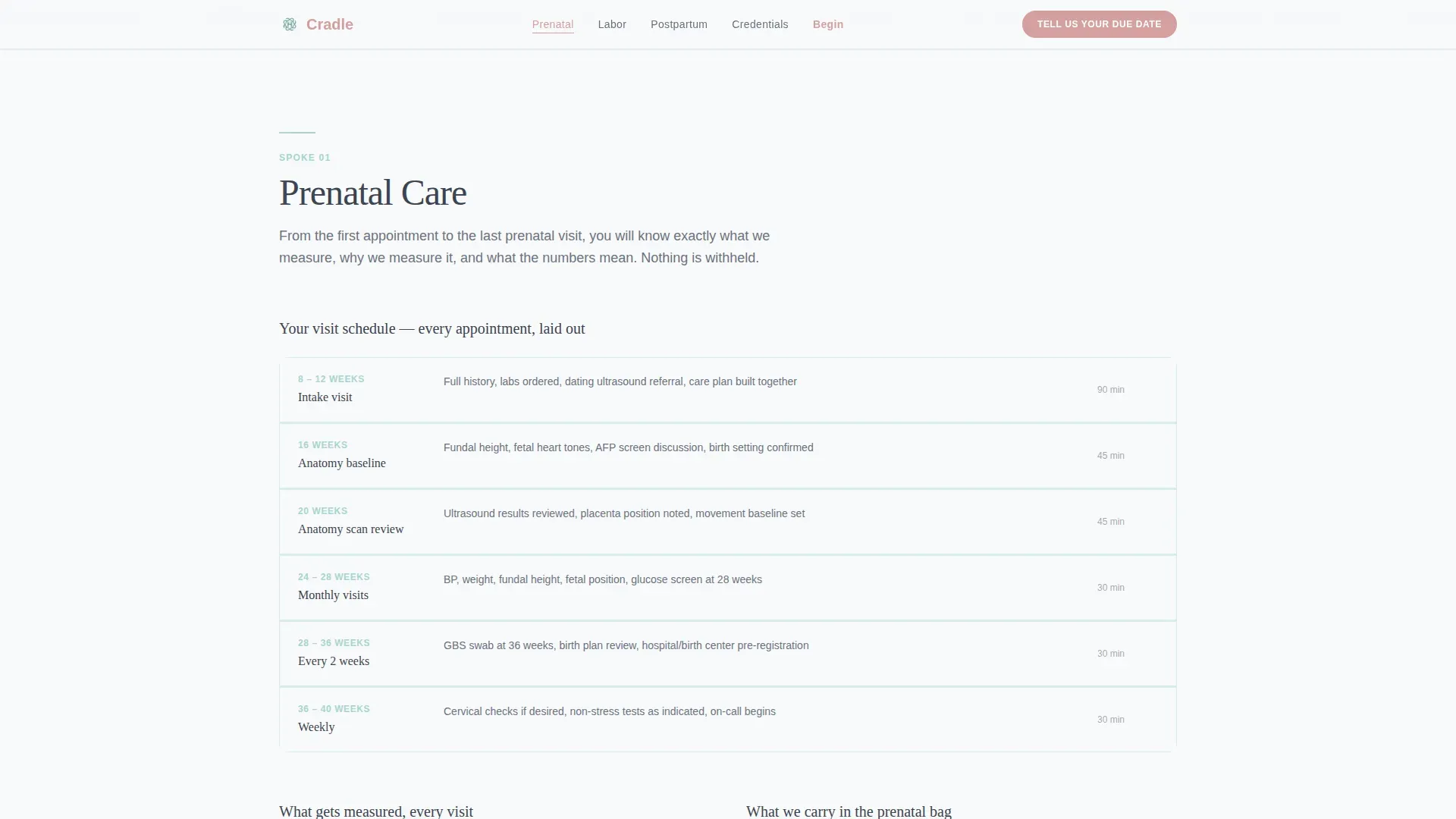1456x819 pixels.
Task: Click the From the first appointment intro paragraph
Action: pos(524,246)
